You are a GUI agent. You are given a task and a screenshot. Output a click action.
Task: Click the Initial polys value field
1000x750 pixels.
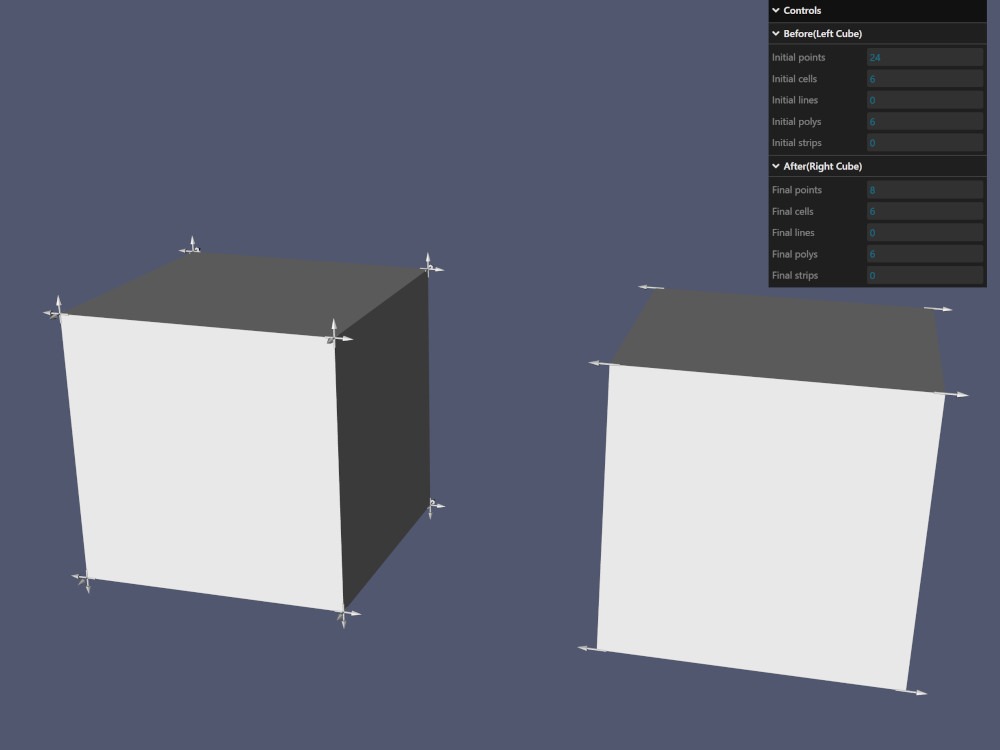pos(924,122)
